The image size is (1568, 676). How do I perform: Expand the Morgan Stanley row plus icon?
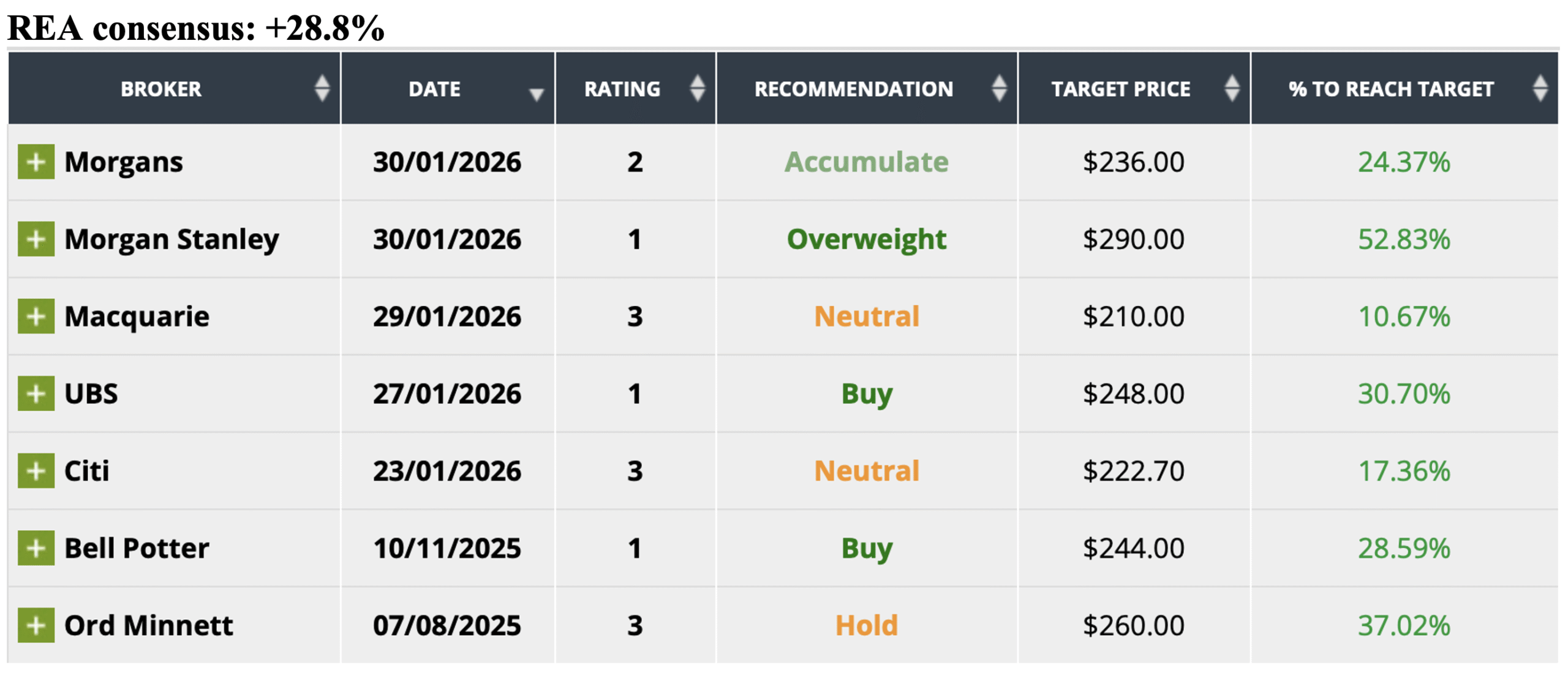coord(36,239)
